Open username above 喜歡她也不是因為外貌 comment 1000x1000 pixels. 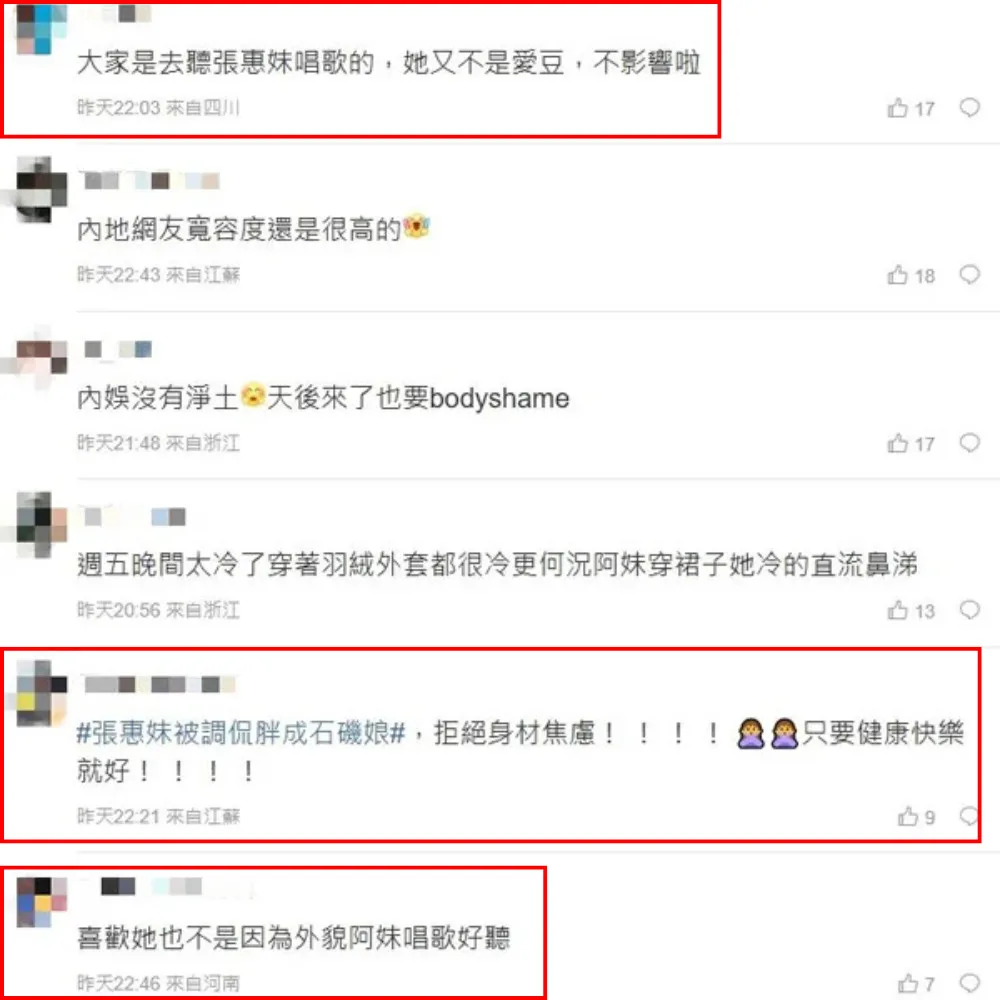click(x=151, y=886)
